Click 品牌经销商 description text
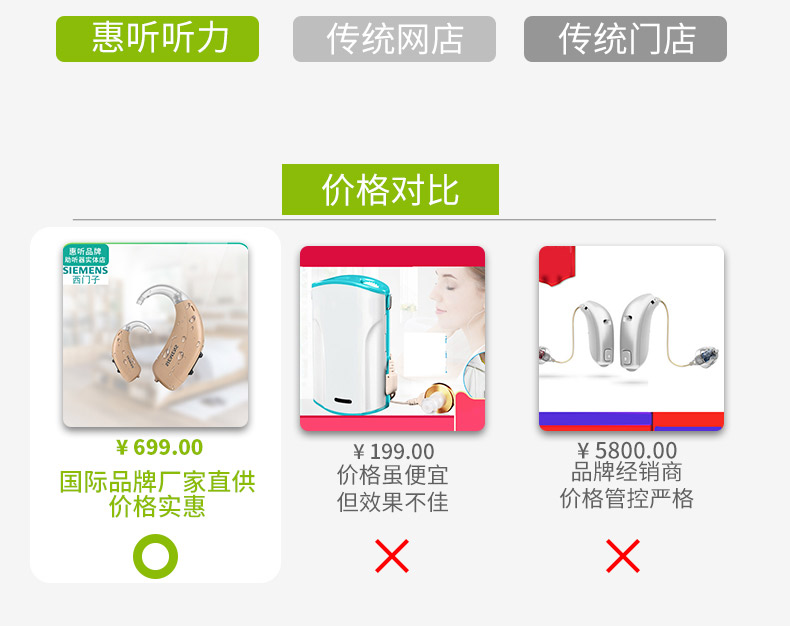790x626 pixels. (626, 472)
